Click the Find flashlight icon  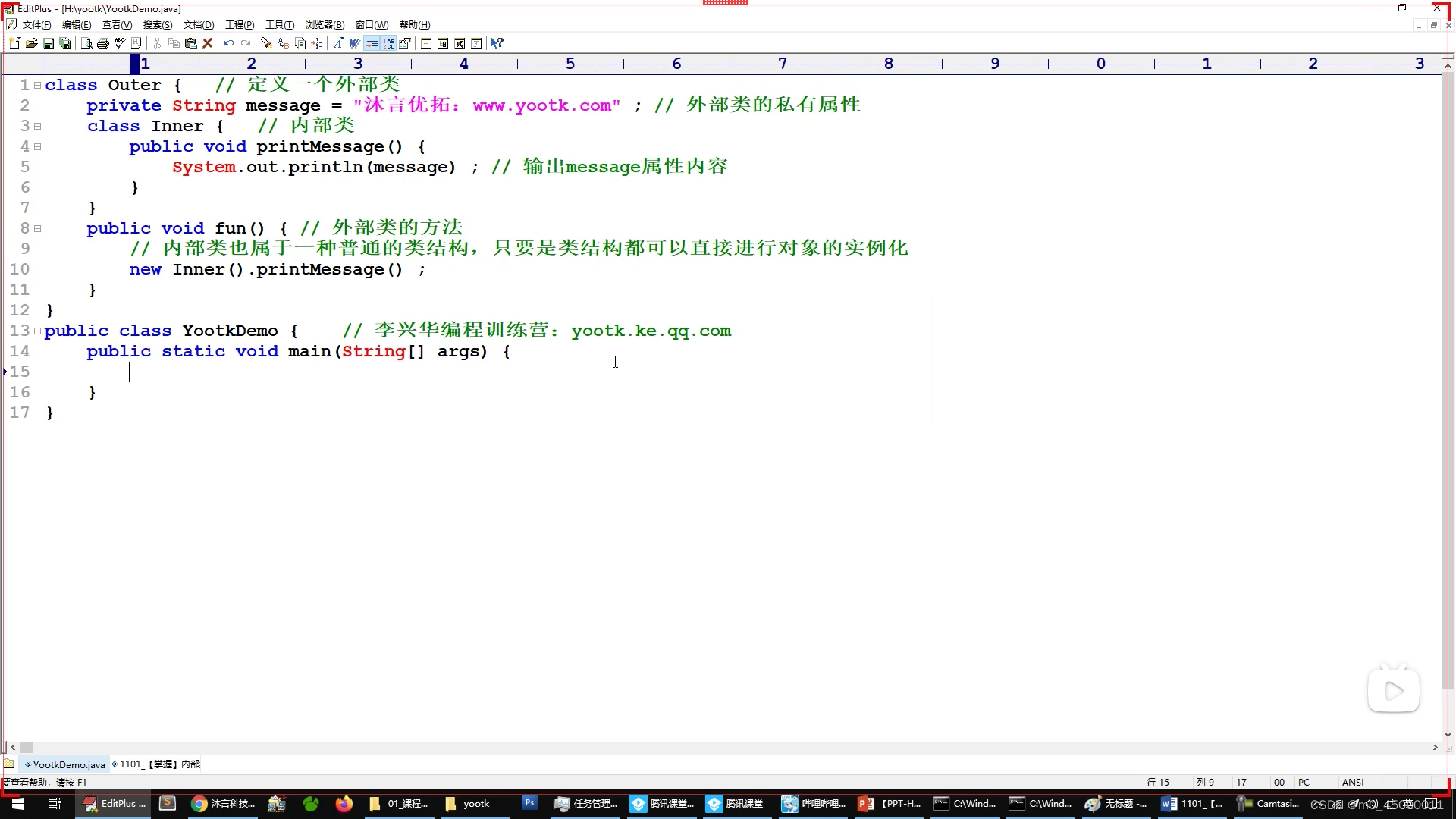(265, 43)
